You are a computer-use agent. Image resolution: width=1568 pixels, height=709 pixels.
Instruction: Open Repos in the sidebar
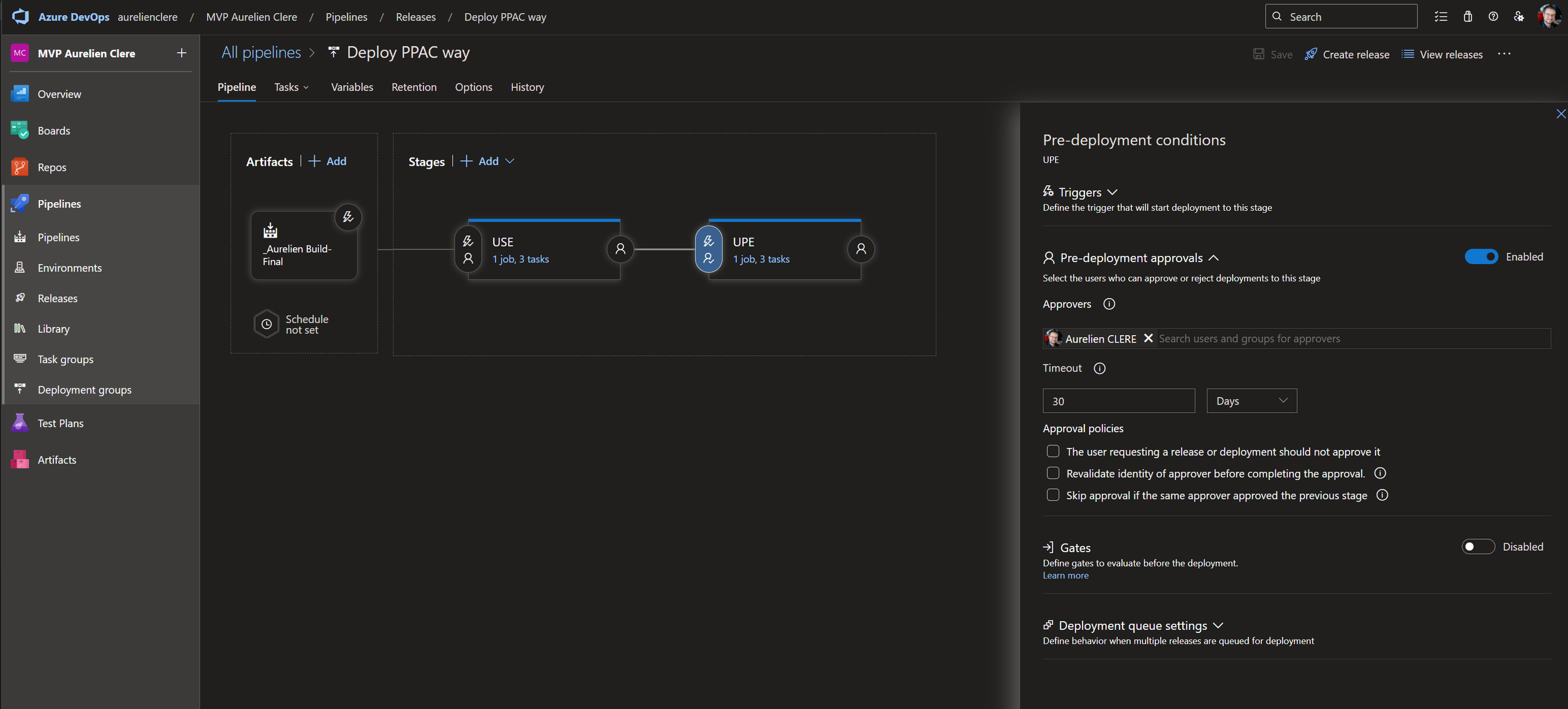[x=51, y=168]
